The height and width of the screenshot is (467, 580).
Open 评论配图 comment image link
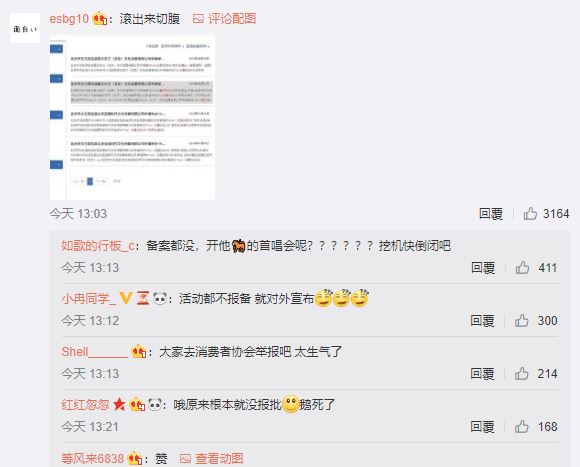[x=225, y=18]
